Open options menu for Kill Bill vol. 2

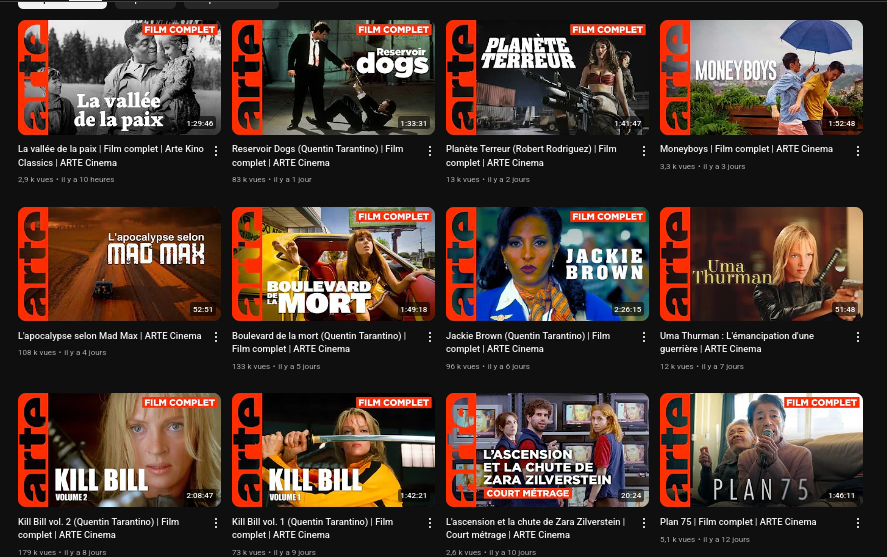coord(216,523)
